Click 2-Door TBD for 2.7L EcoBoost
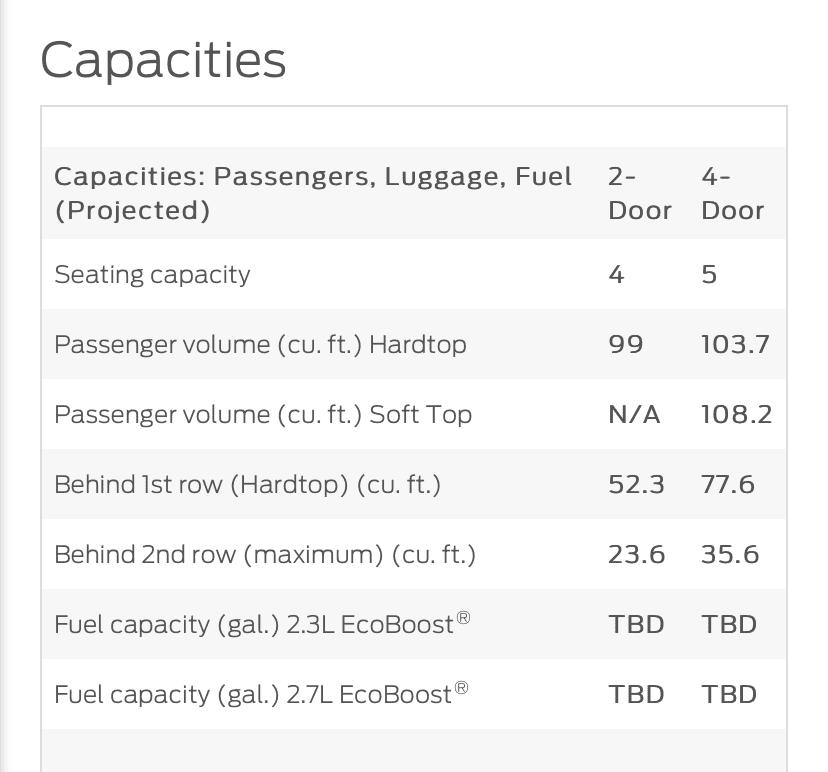Image resolution: width=828 pixels, height=772 pixels. point(636,694)
